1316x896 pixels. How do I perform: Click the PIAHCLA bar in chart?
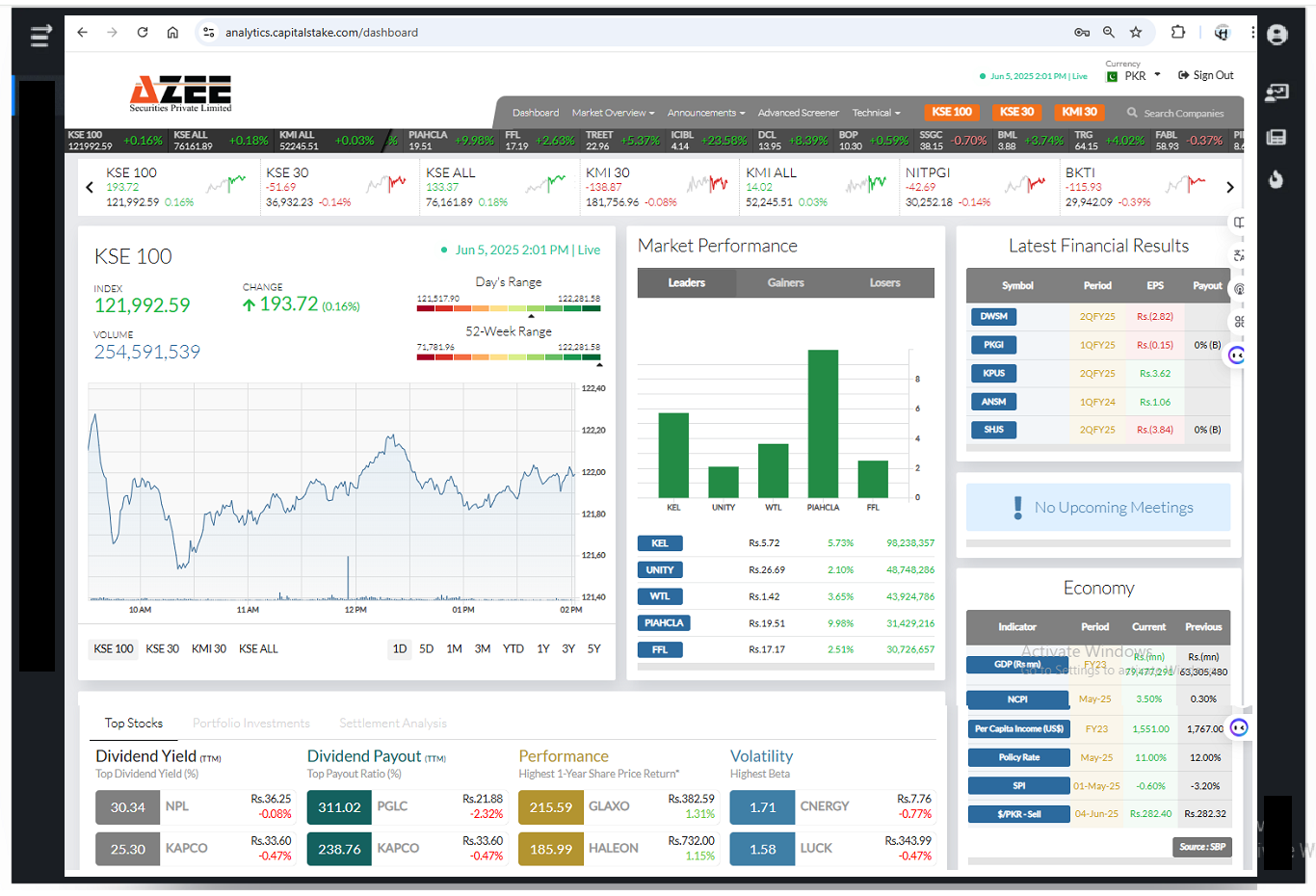(823, 423)
